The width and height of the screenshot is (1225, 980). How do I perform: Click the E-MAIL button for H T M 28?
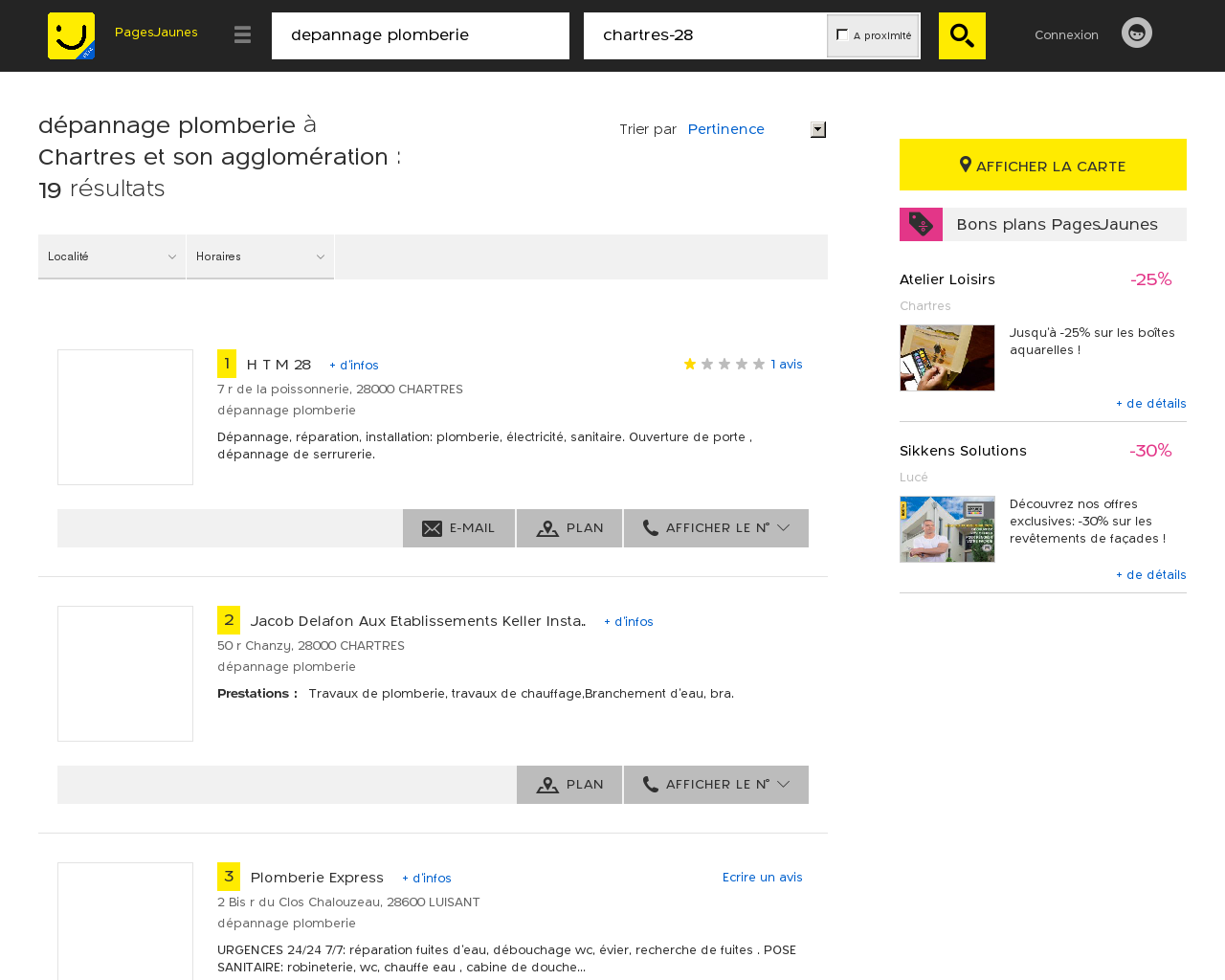tap(458, 528)
